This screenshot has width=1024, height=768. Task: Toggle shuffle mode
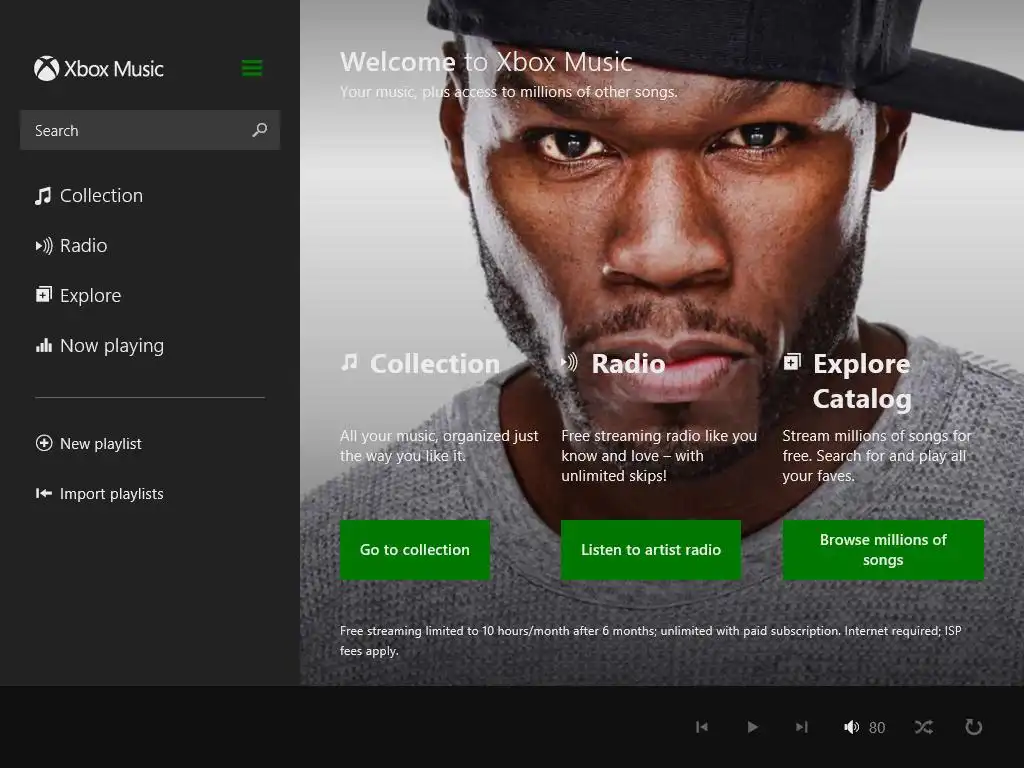(923, 727)
